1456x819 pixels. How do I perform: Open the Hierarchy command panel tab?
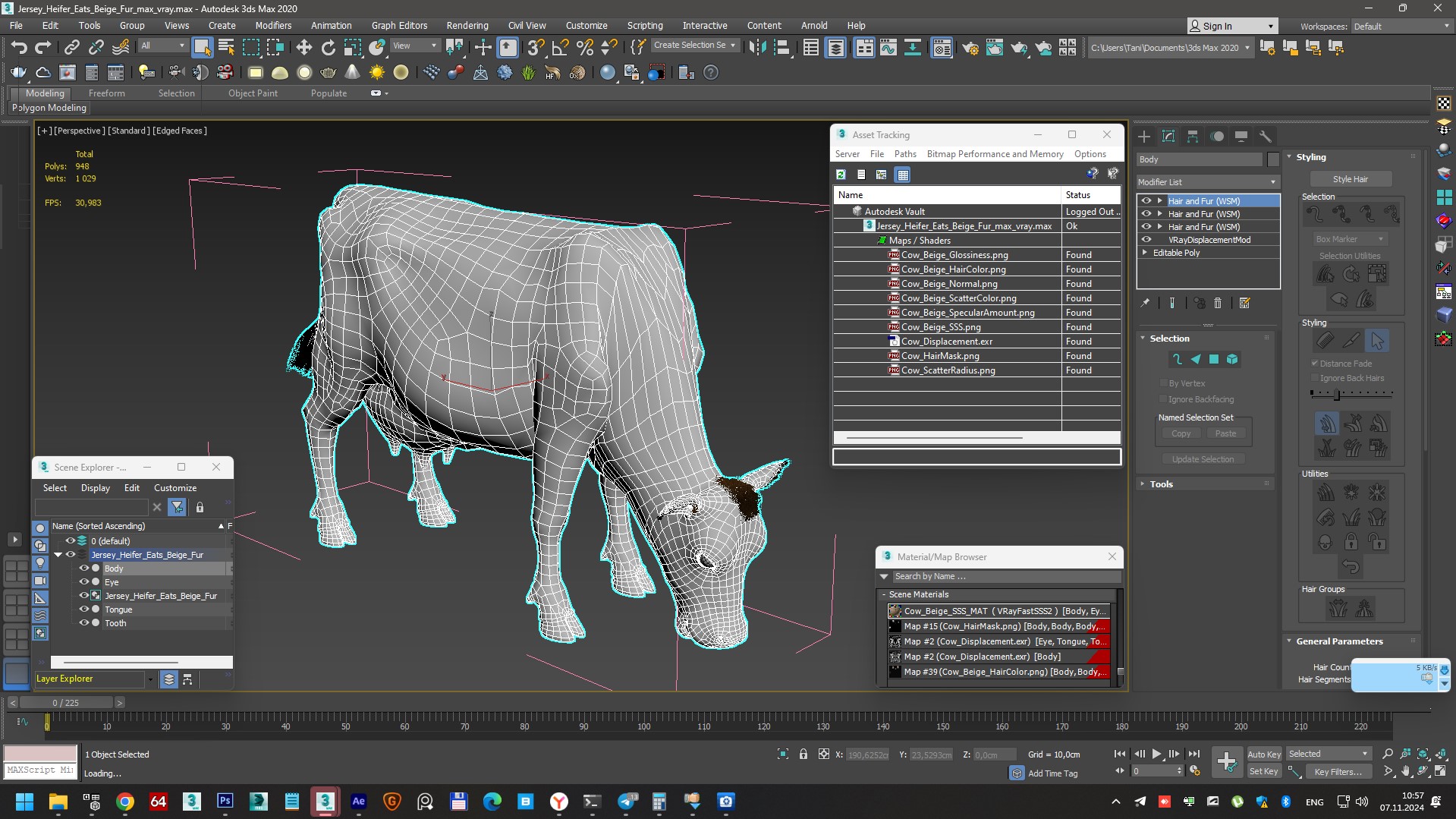[x=1193, y=137]
